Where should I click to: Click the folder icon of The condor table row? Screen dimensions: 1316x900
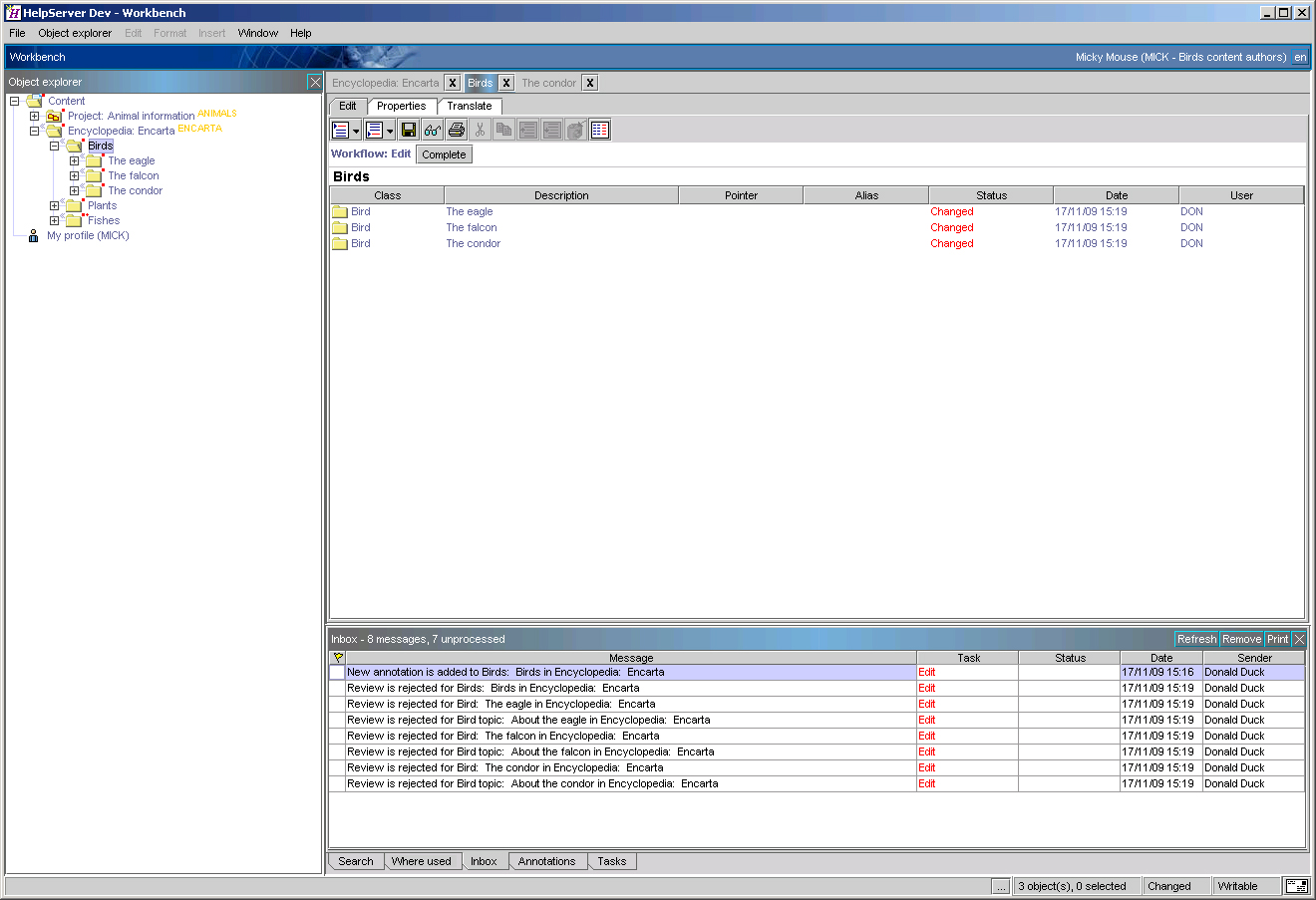pyautogui.click(x=340, y=243)
